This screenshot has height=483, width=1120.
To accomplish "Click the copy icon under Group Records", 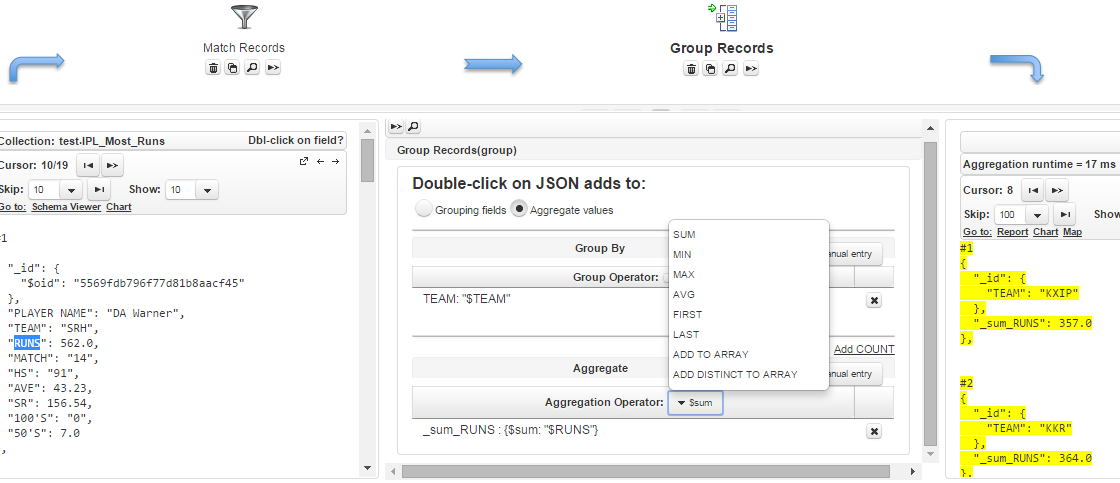I will (710, 69).
